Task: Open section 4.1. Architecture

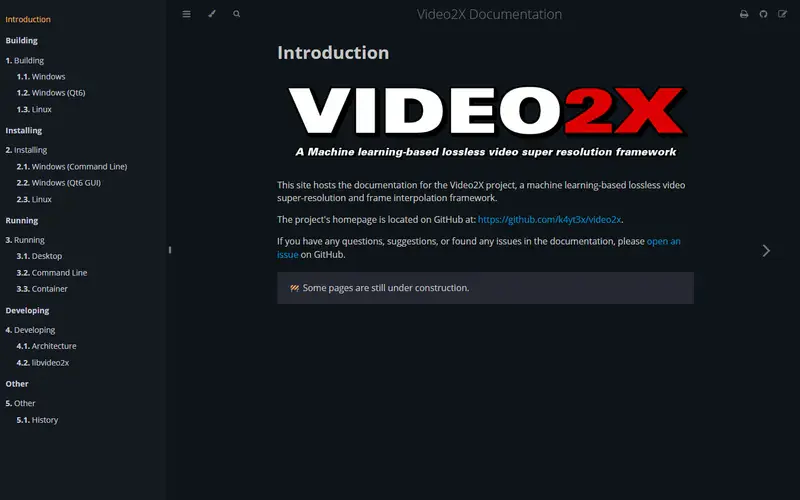Action: point(46,346)
